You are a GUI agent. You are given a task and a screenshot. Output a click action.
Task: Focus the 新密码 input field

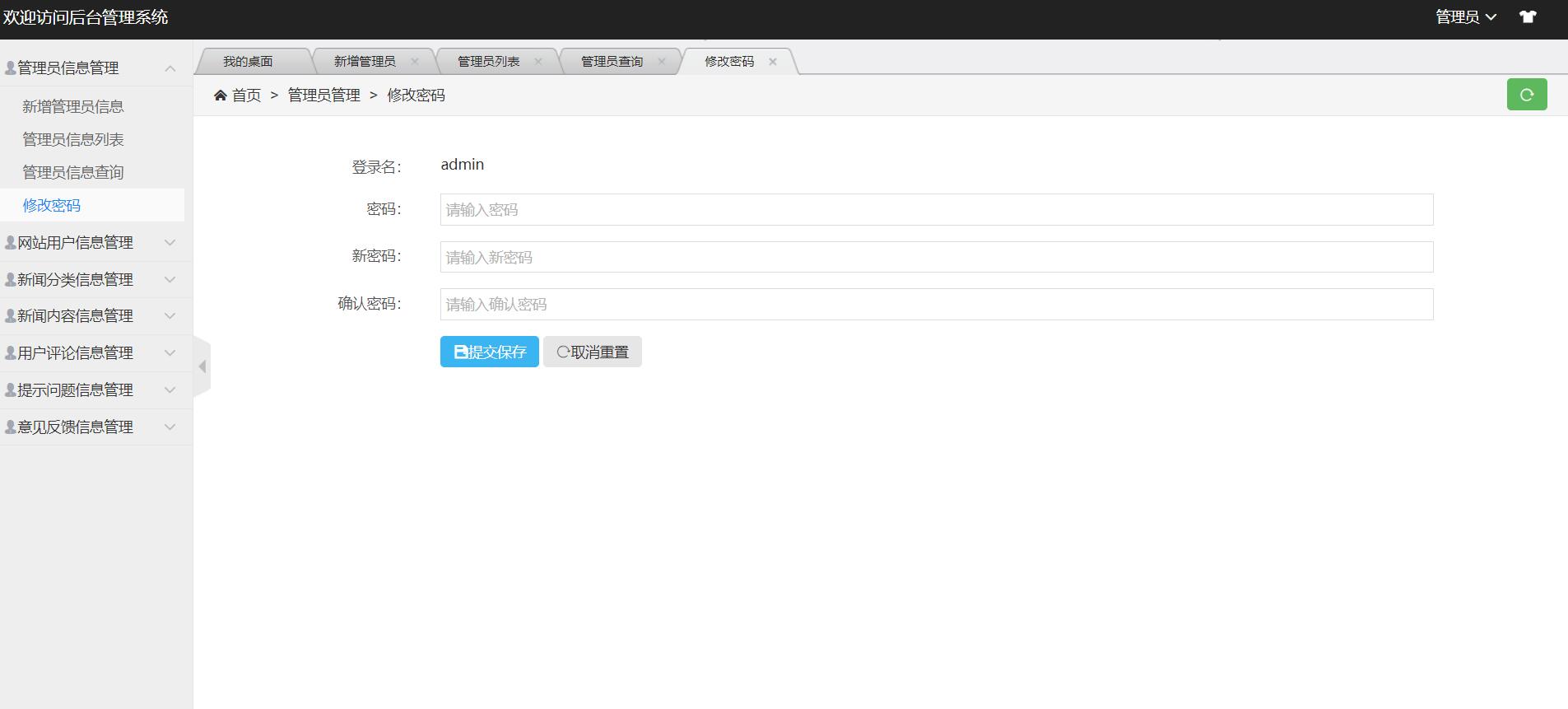pyautogui.click(x=937, y=257)
